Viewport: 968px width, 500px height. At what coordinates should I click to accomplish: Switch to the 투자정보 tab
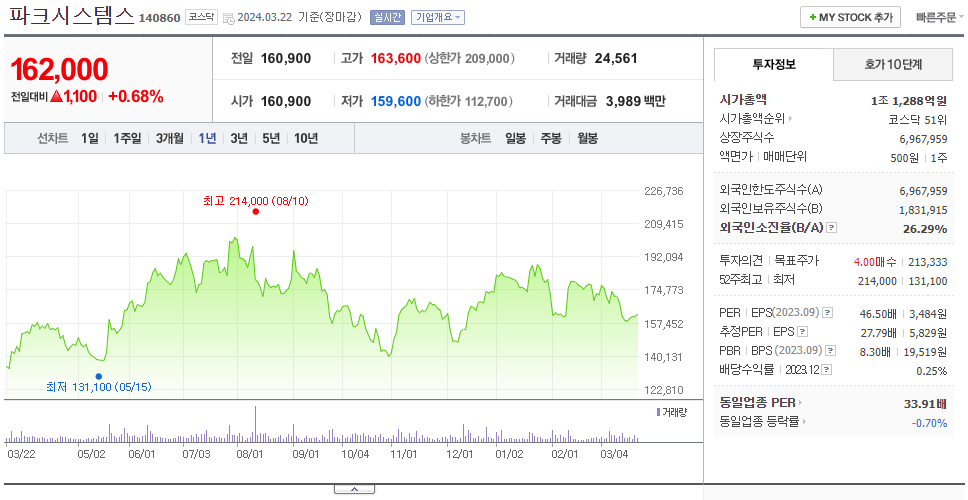coord(774,64)
